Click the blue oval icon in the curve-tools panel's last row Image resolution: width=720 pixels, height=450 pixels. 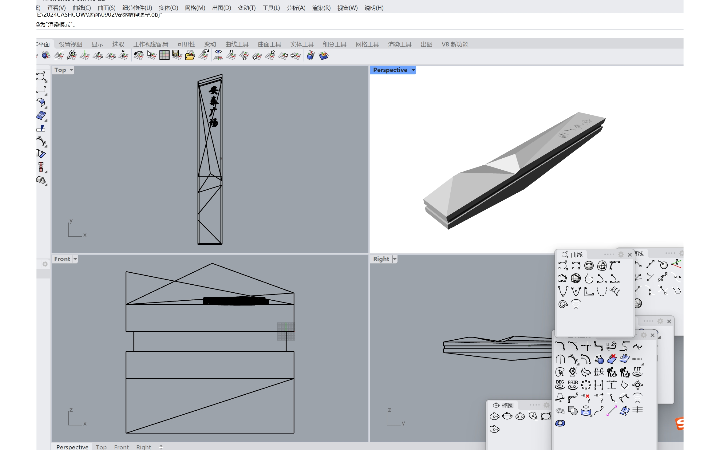pyautogui.click(x=560, y=423)
